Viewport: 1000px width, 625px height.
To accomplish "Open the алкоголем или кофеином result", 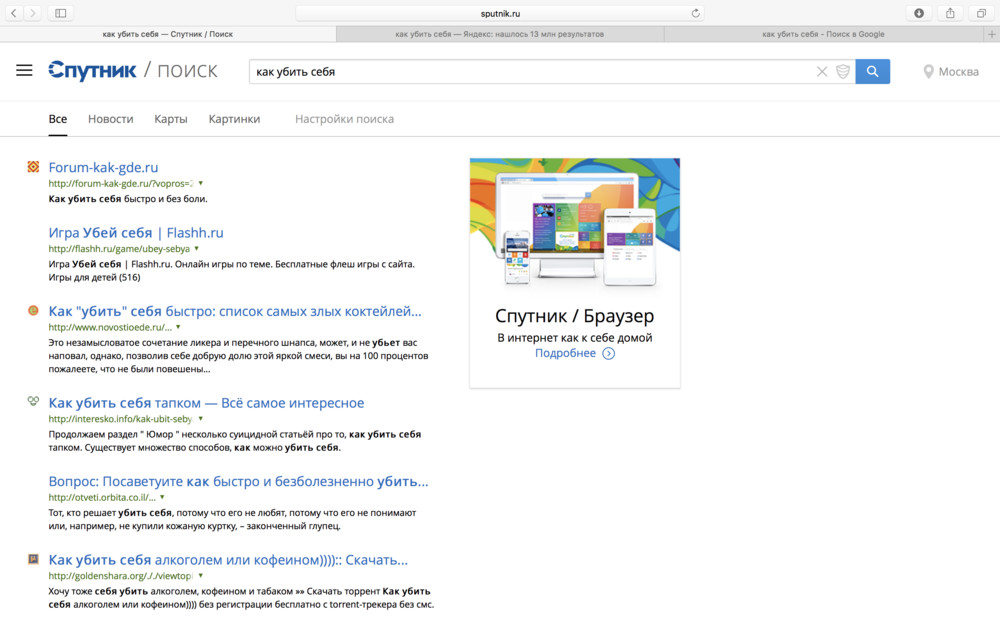I will pyautogui.click(x=228, y=560).
